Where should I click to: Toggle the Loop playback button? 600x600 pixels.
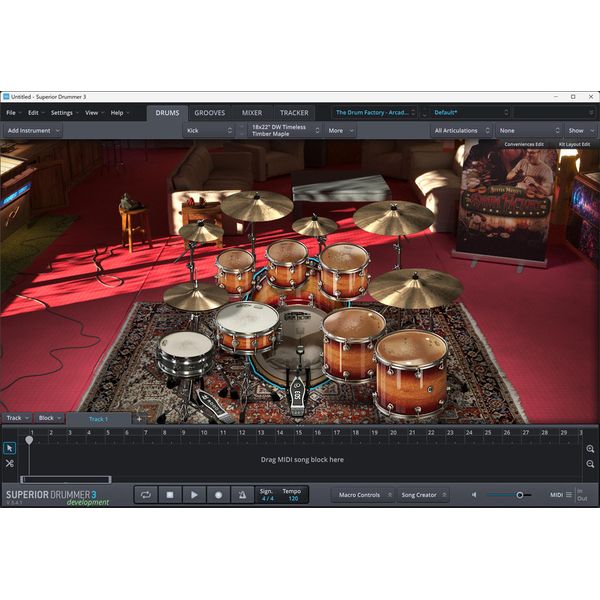coord(146,495)
